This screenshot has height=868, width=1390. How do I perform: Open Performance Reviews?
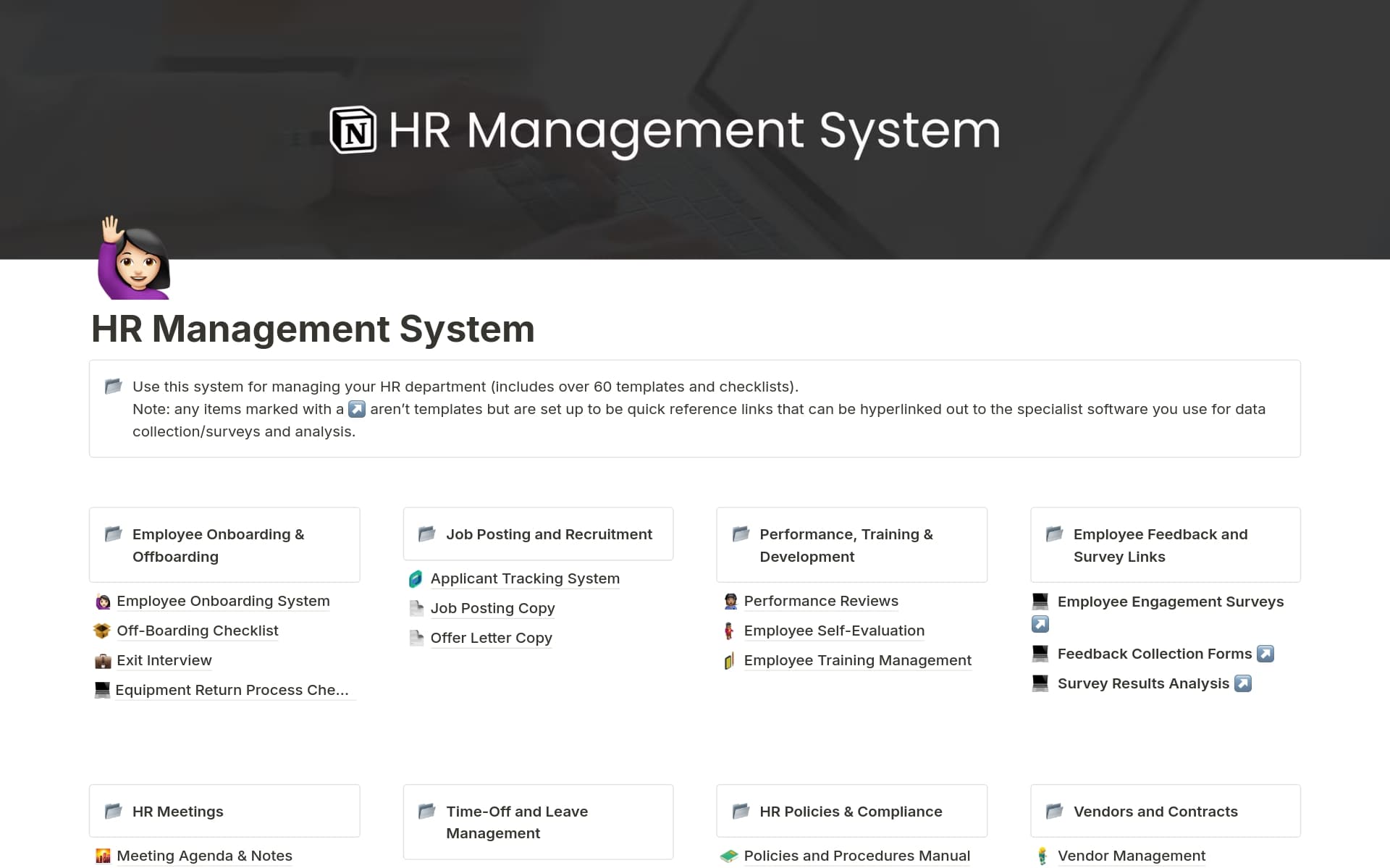(821, 601)
